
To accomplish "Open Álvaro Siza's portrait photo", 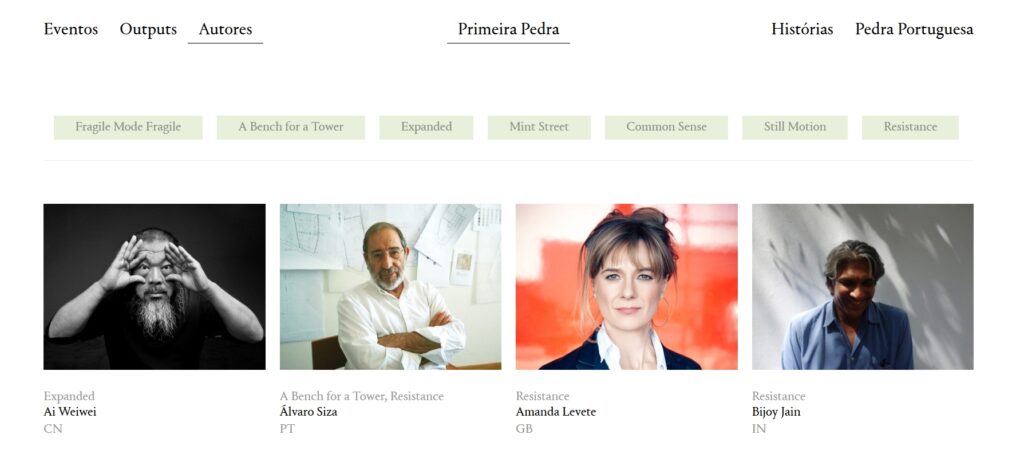I will (391, 287).
